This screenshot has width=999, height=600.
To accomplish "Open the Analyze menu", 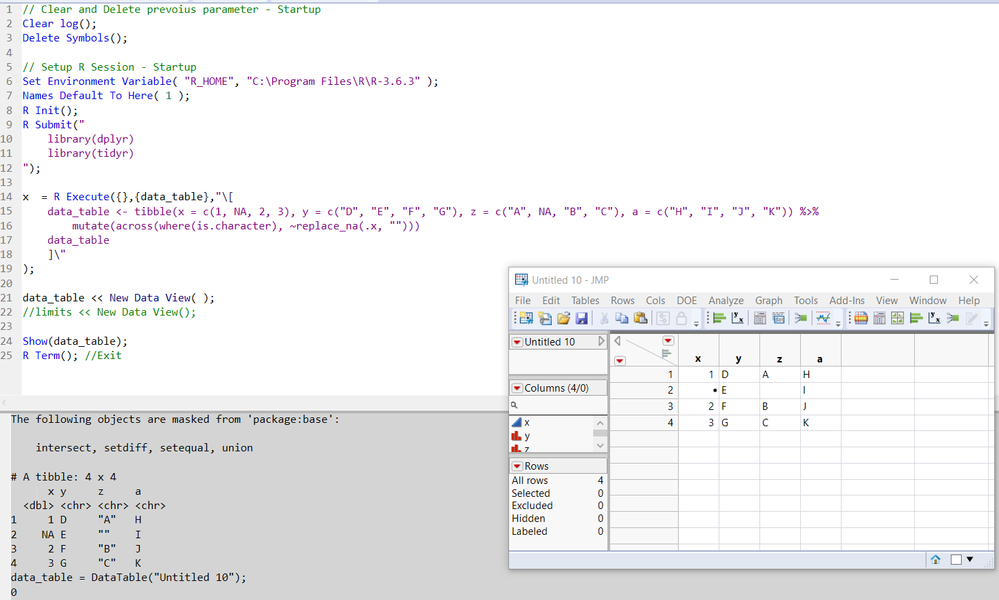I will 725,300.
